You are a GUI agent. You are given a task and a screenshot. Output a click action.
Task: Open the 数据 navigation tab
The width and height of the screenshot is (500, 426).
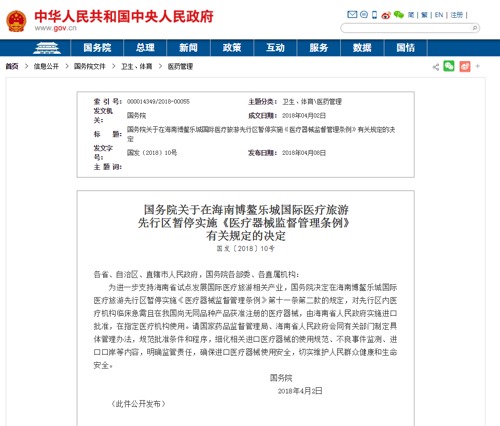coord(362,48)
